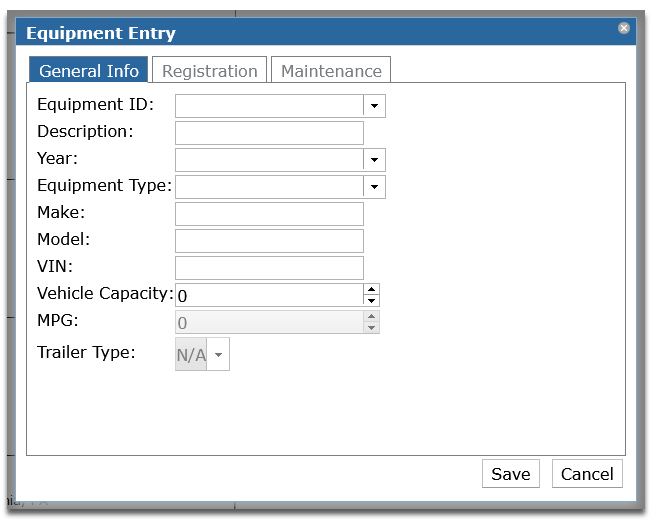Click the Vehicle Capacity label

pyautogui.click(x=105, y=294)
